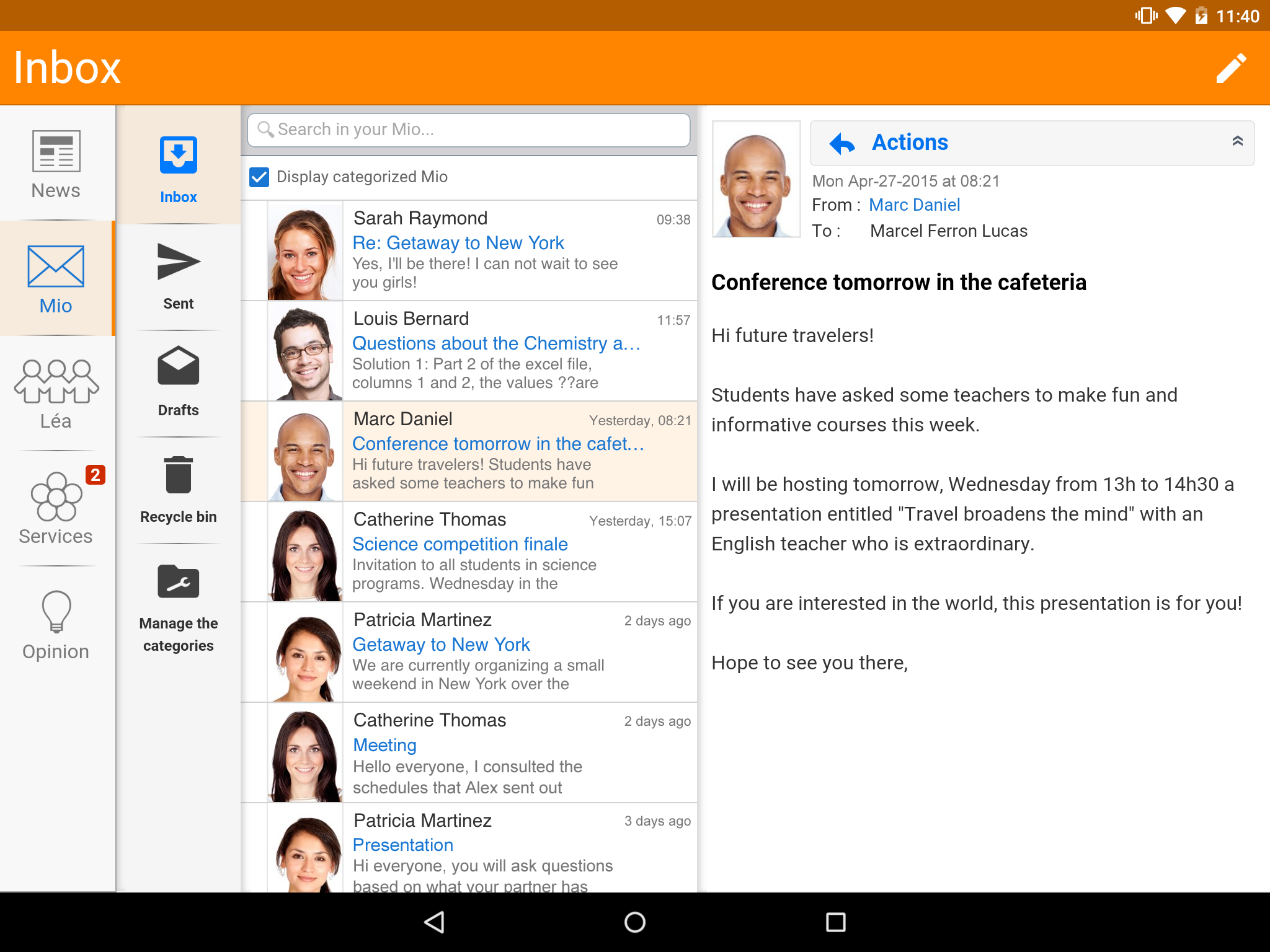This screenshot has width=1270, height=952.
Task: Open the Meeting message from Catherine Thomas
Action: (469, 752)
